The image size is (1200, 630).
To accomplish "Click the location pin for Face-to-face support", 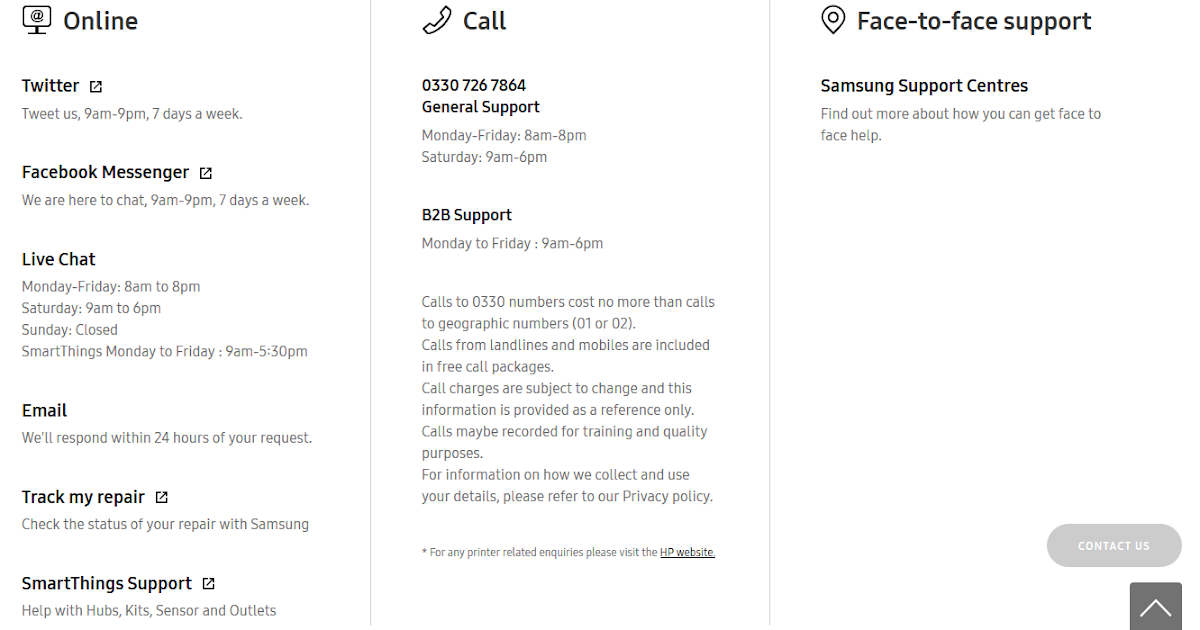I will pos(833,20).
